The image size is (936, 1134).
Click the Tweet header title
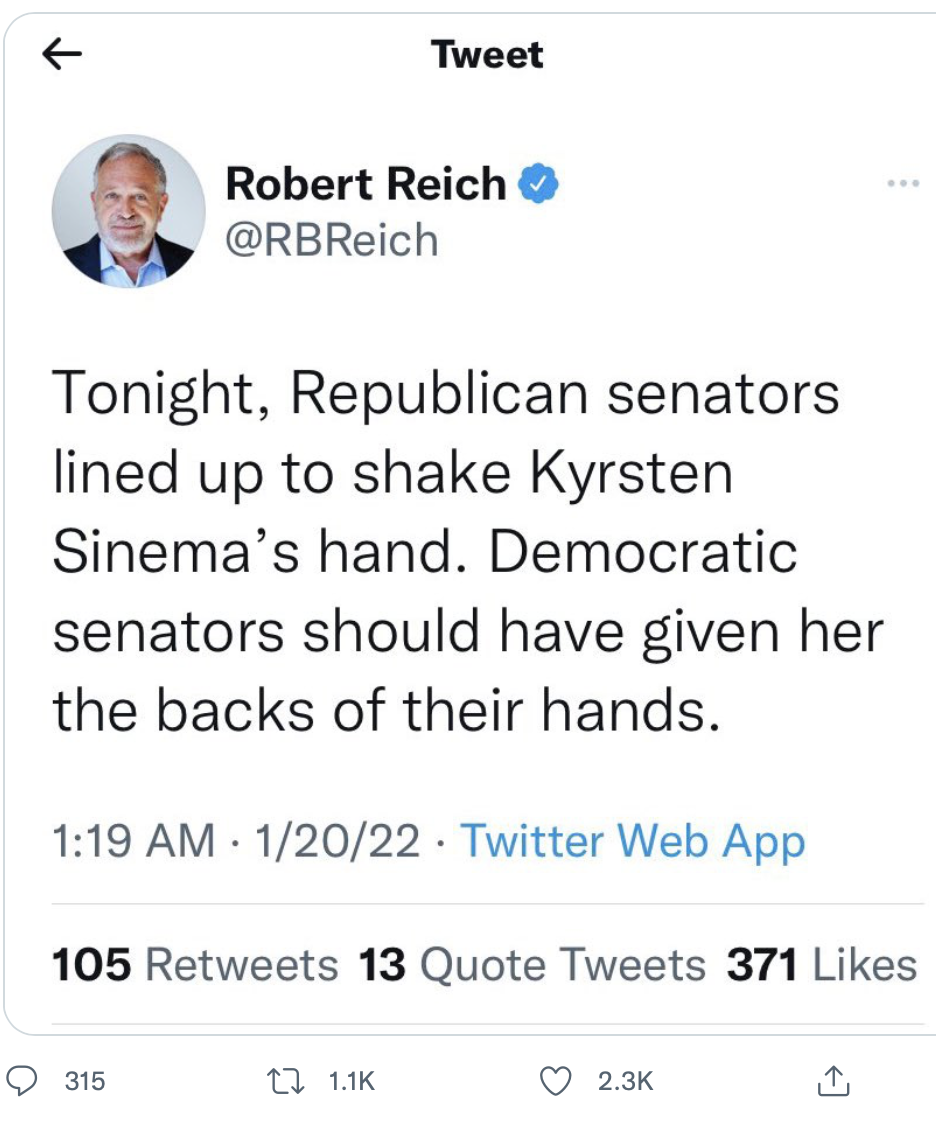coord(487,54)
